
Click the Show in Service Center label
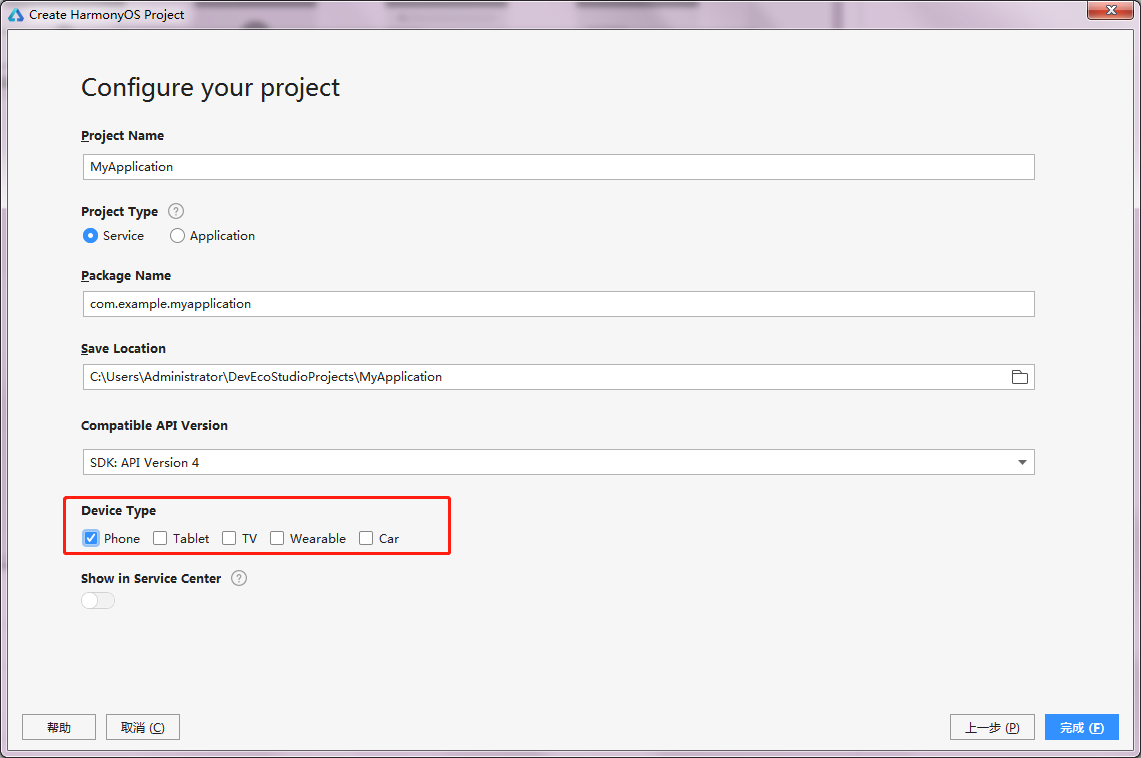point(151,578)
